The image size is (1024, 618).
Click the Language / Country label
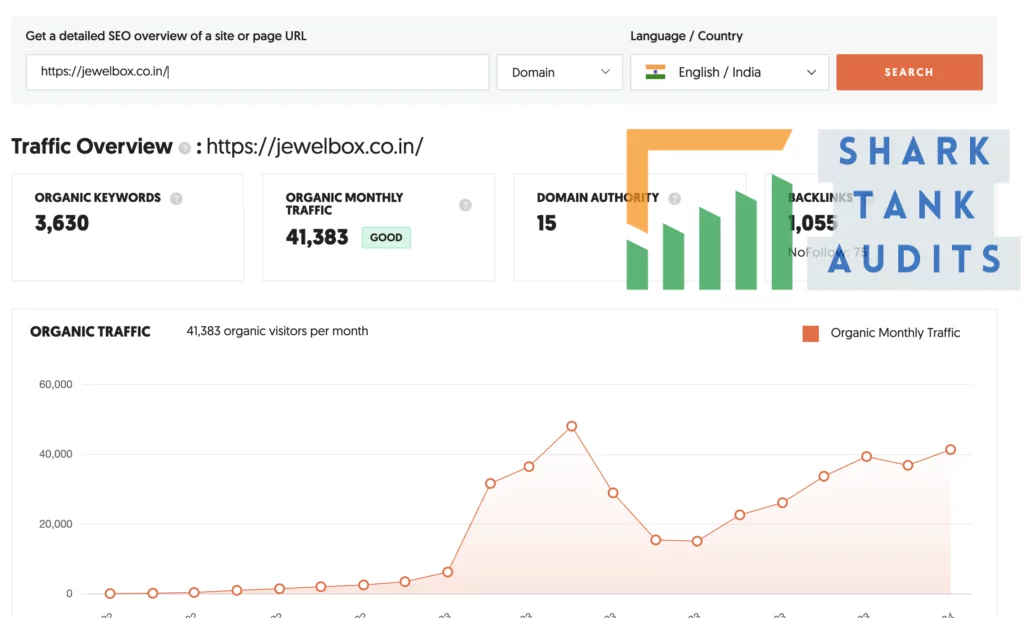(686, 36)
